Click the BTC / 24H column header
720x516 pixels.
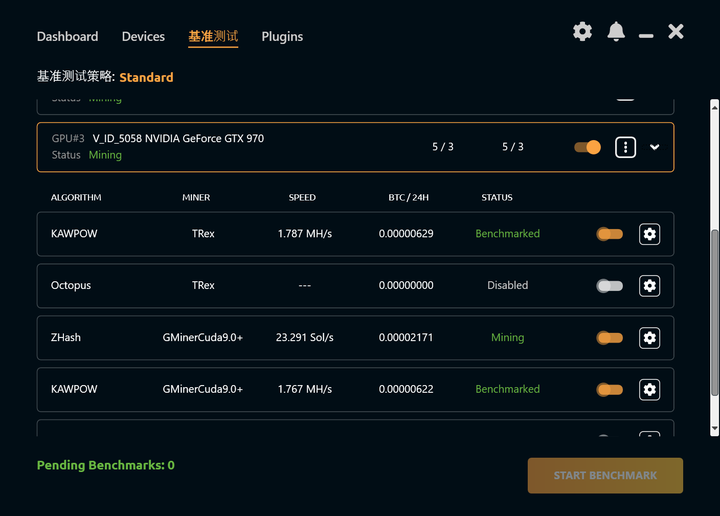point(408,197)
